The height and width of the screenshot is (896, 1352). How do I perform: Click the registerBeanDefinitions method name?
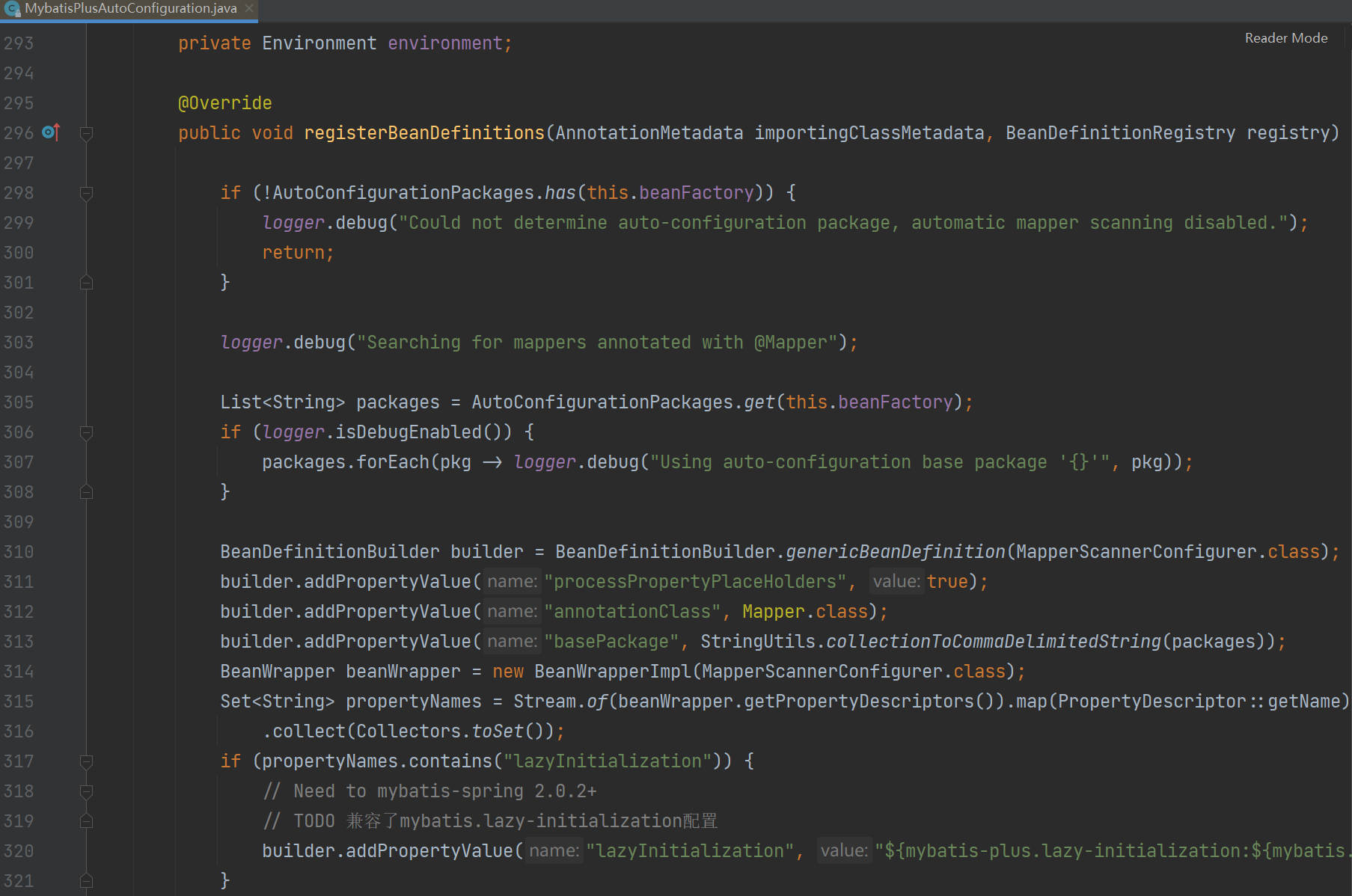pyautogui.click(x=423, y=133)
